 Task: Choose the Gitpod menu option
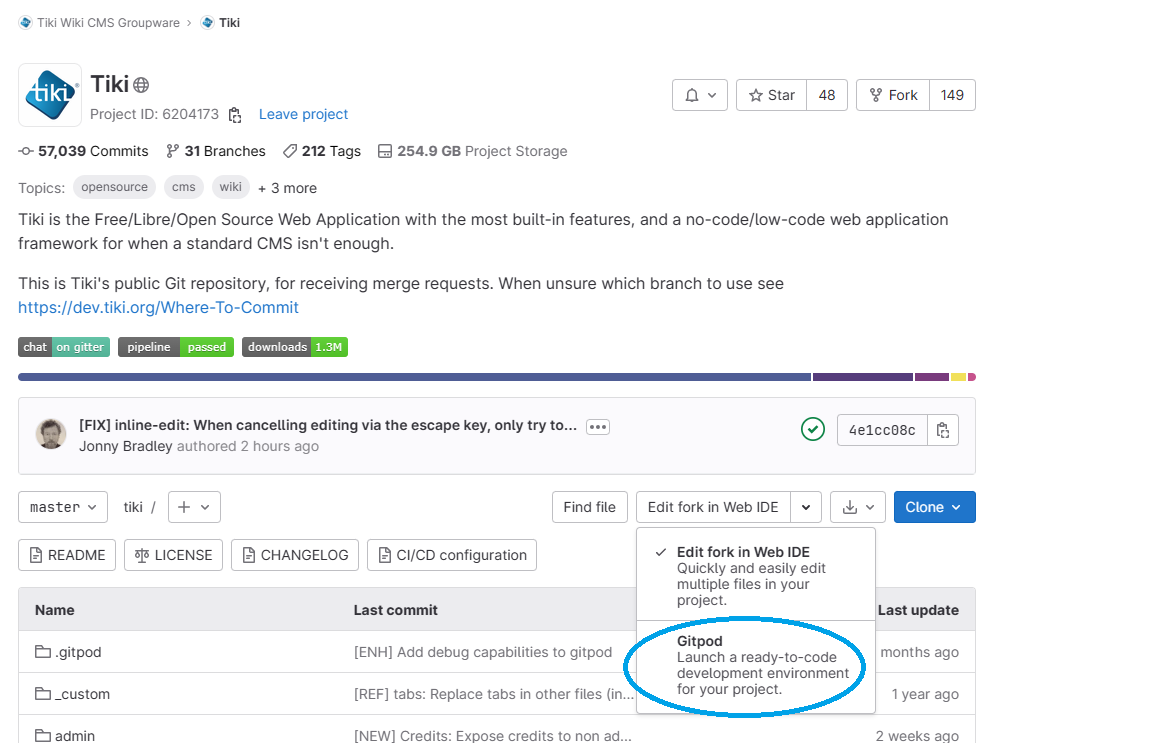(756, 665)
